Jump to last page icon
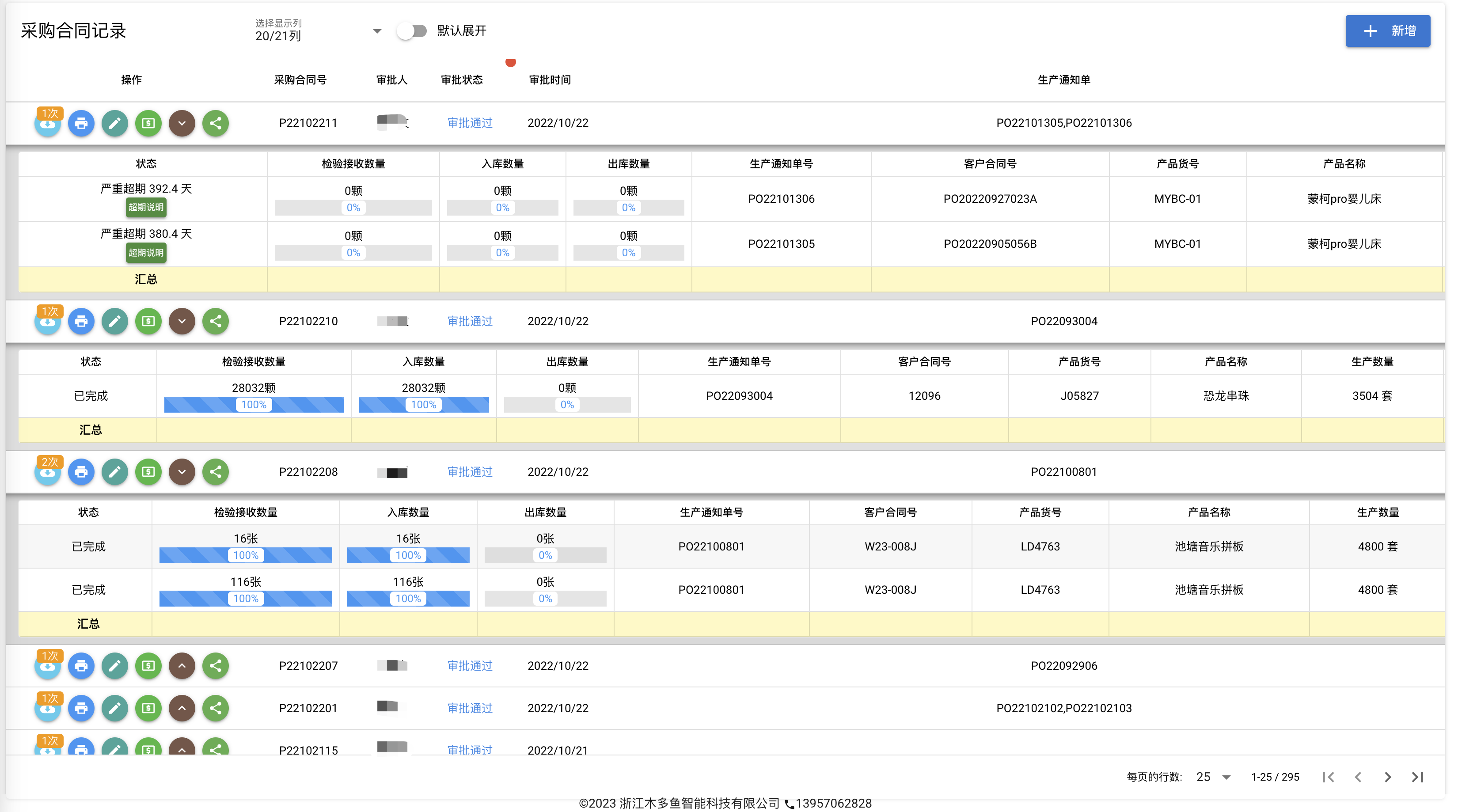The height and width of the screenshot is (812, 1458). tap(1417, 778)
